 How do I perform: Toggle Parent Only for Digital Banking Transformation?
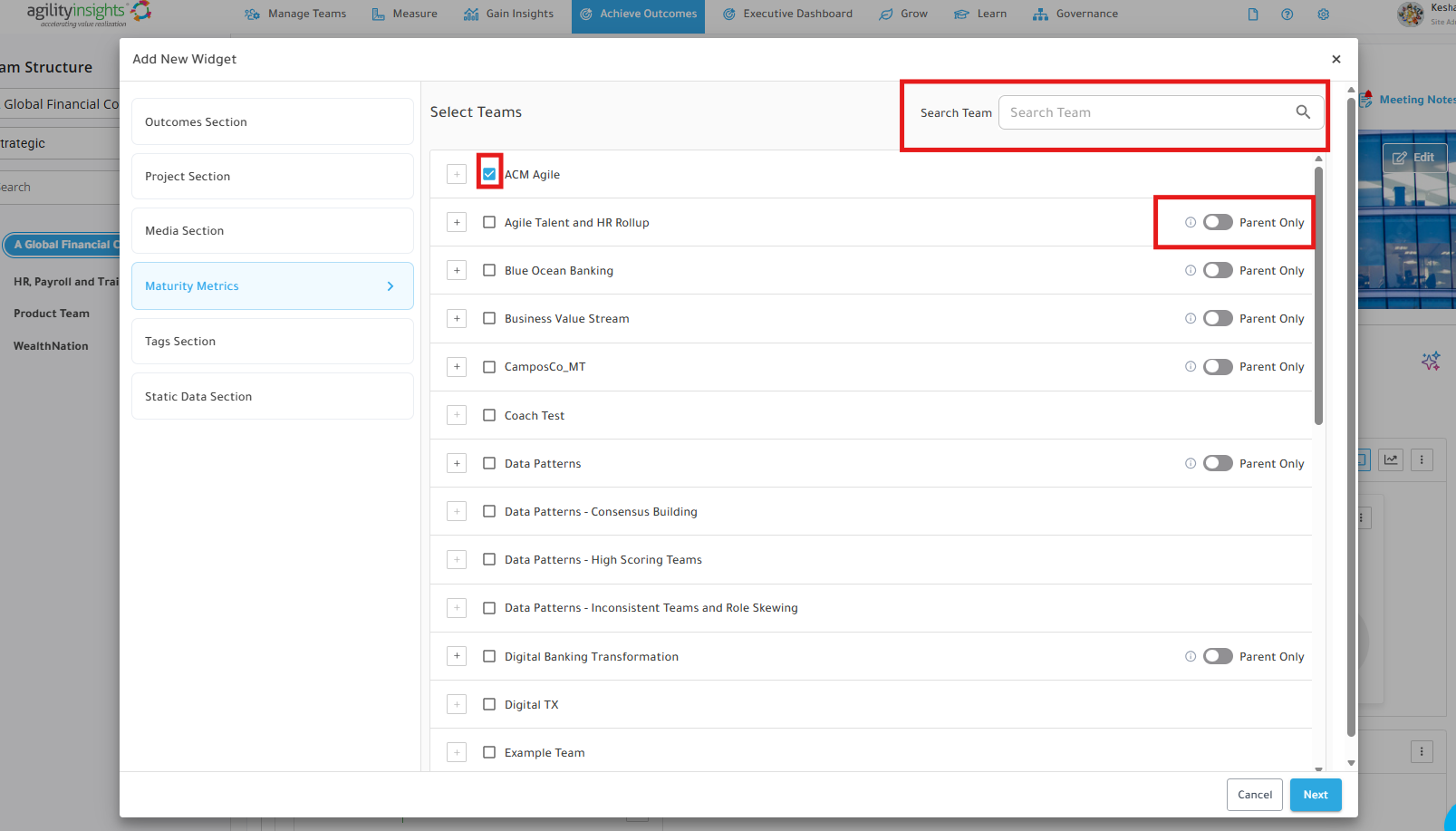point(1218,656)
